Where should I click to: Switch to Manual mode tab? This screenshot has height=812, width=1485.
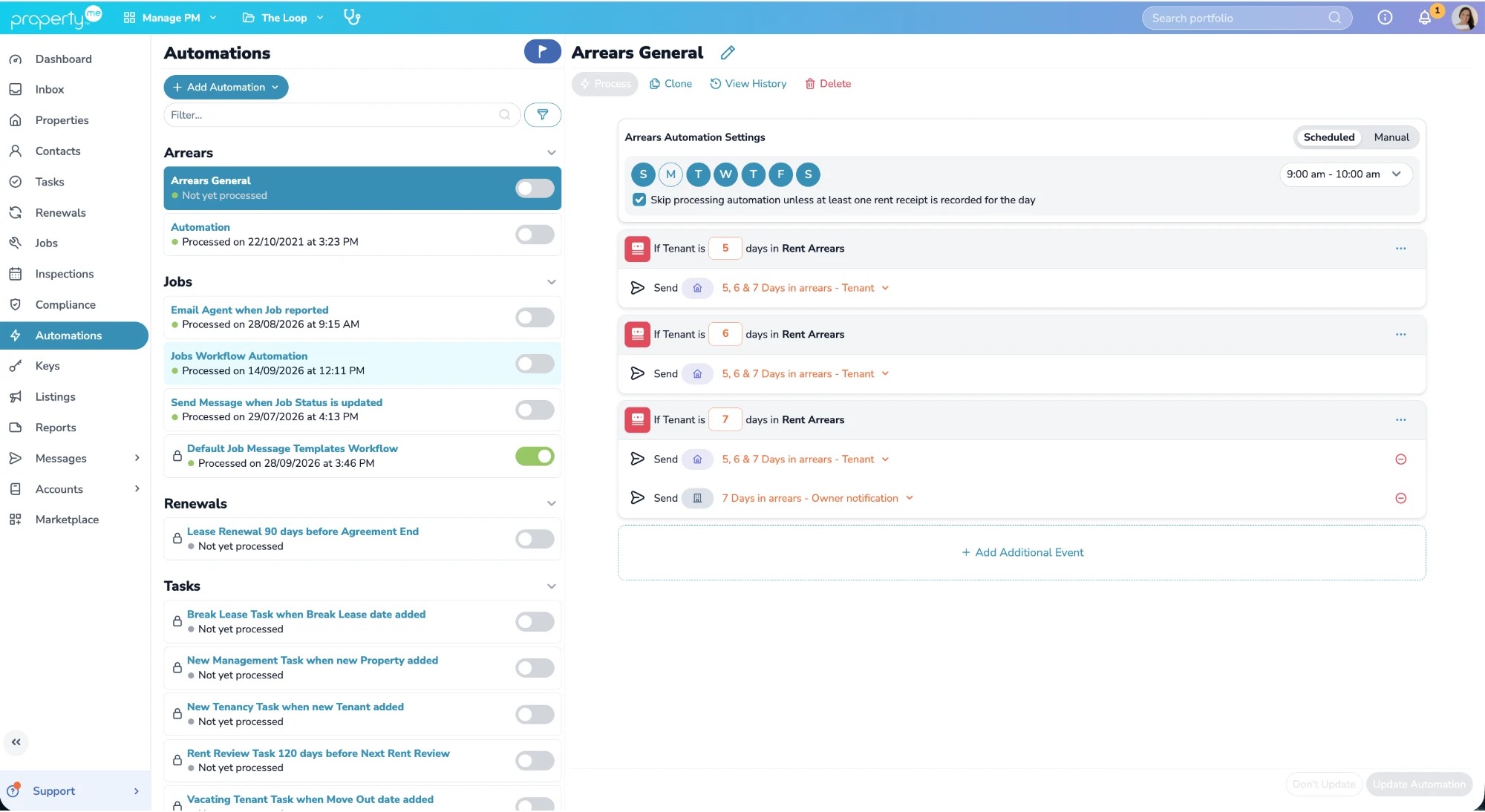pyautogui.click(x=1391, y=137)
